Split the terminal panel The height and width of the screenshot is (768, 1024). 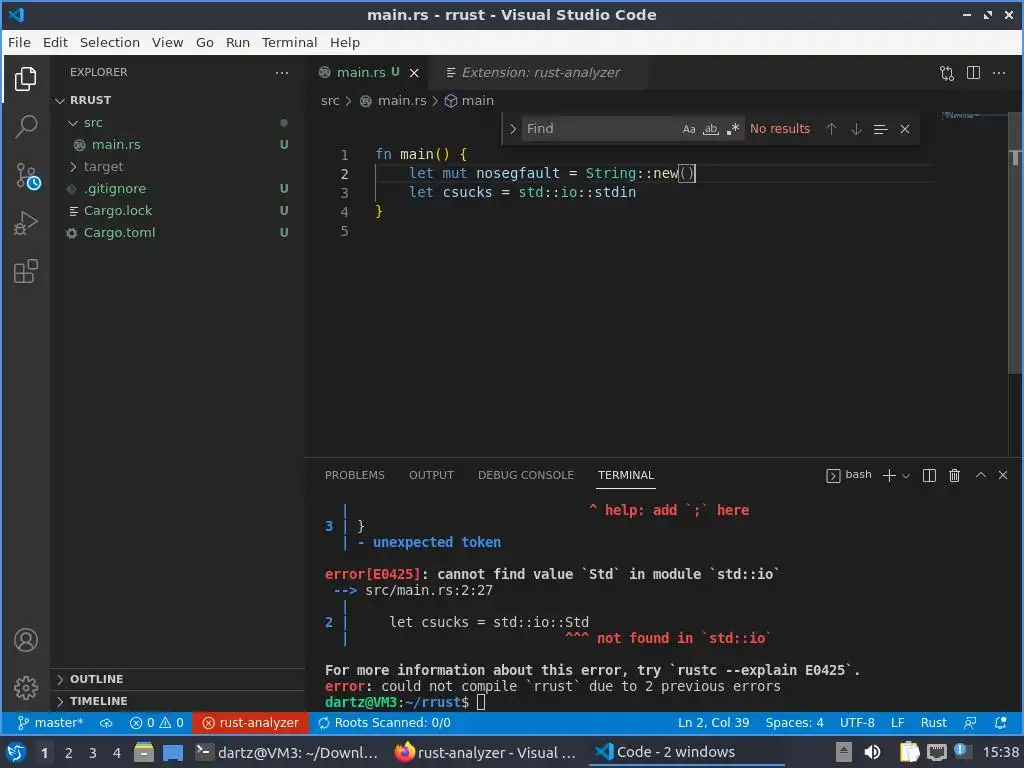pos(929,475)
